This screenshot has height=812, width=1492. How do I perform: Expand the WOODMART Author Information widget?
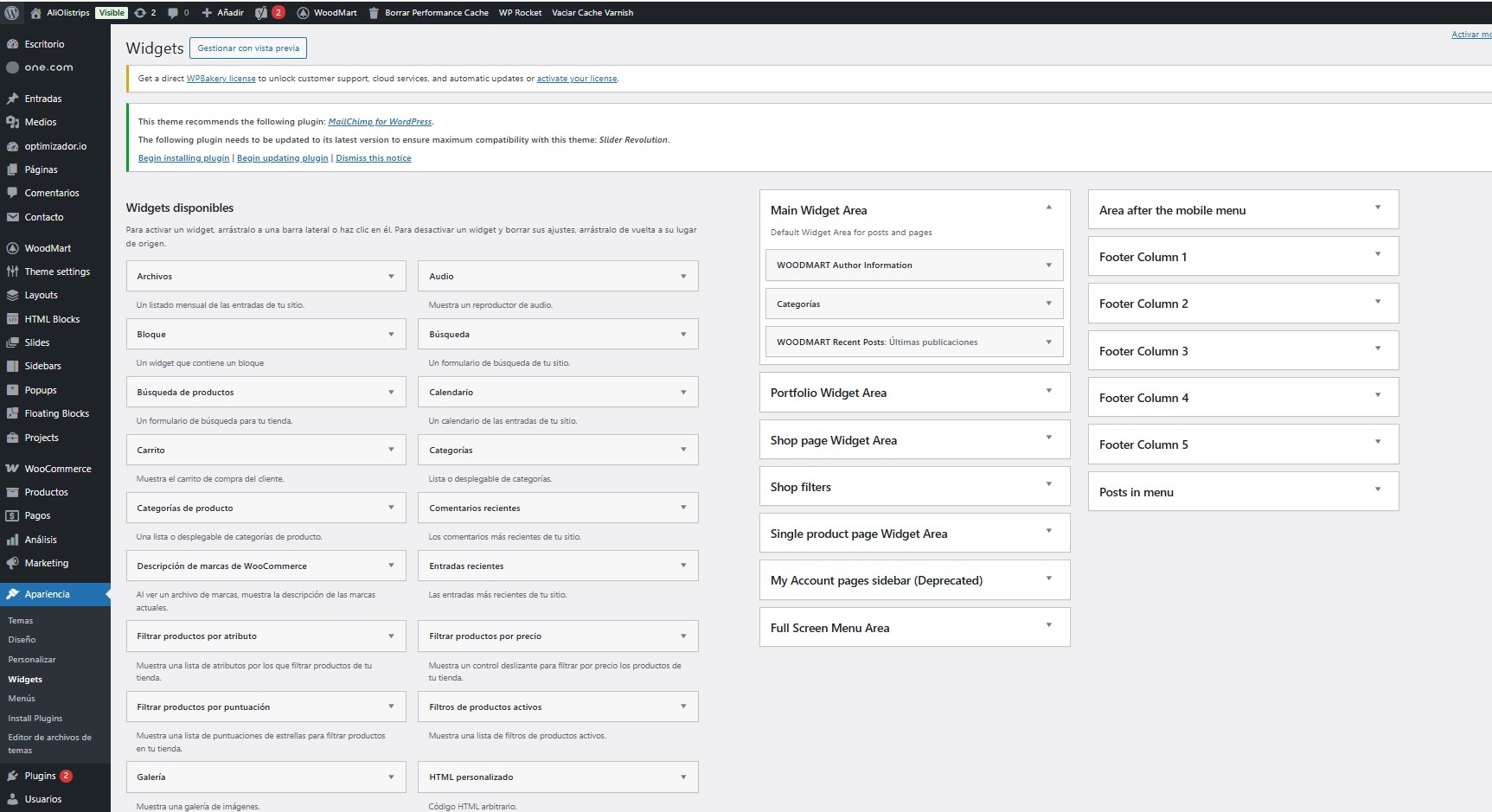click(x=1048, y=265)
